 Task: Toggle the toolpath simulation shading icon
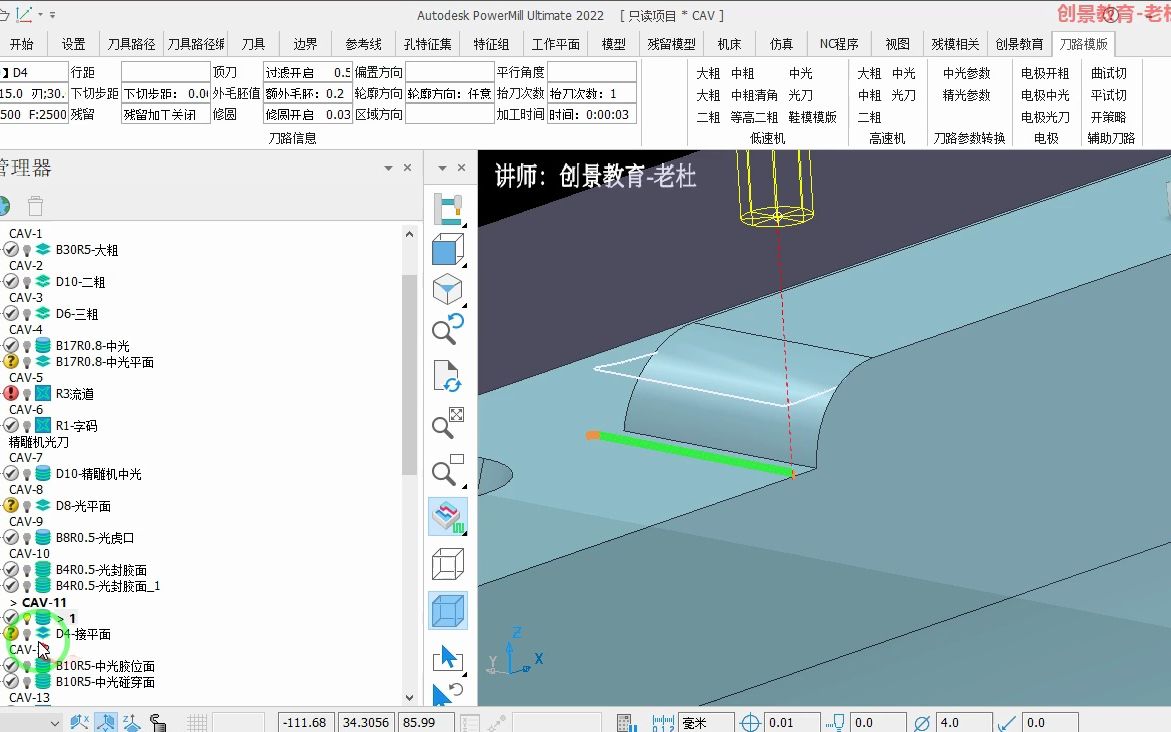pyautogui.click(x=448, y=517)
